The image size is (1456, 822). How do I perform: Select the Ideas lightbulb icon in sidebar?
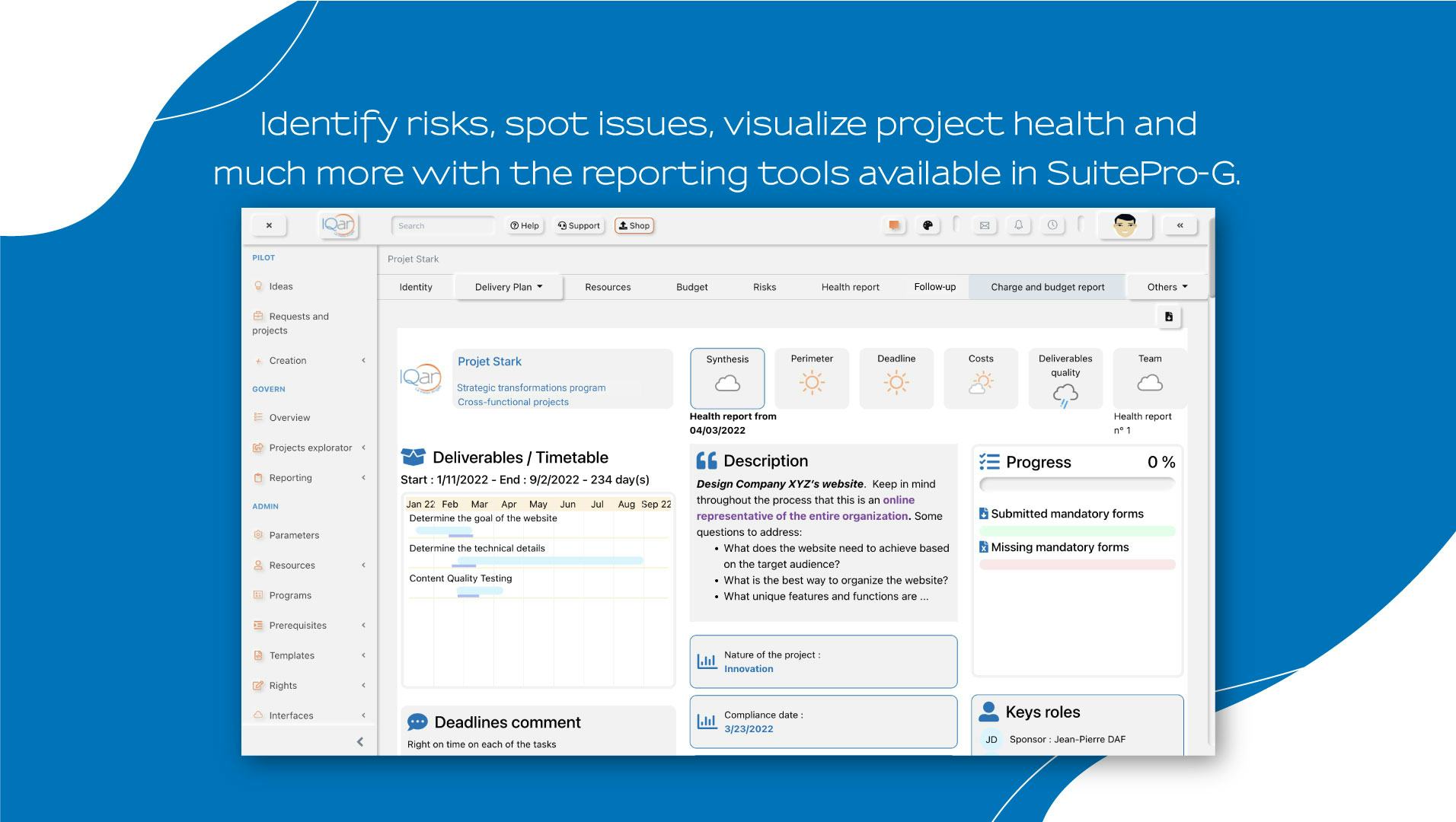pos(259,285)
